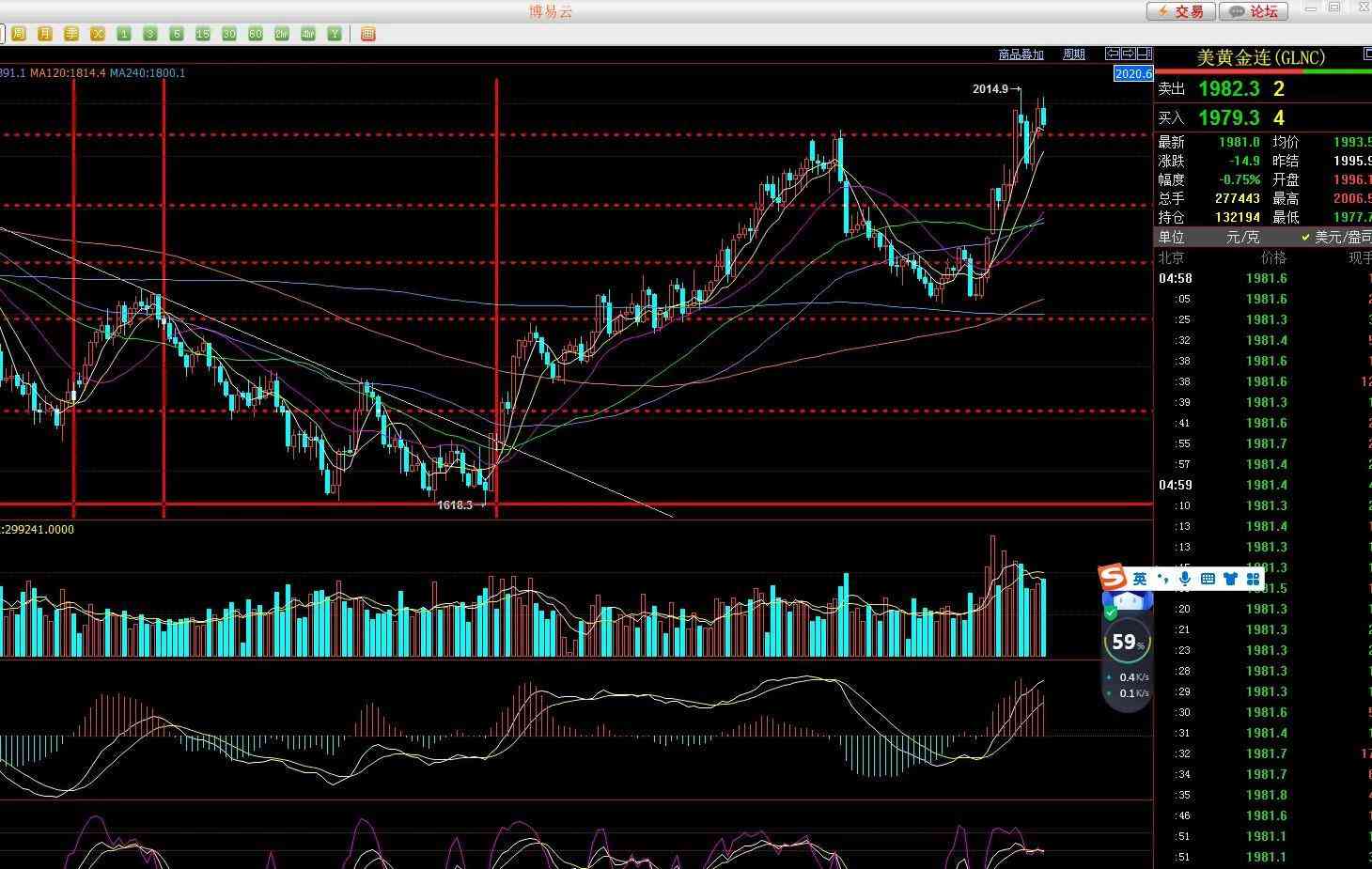Toggle Sogou voice input microphone

point(1185,579)
